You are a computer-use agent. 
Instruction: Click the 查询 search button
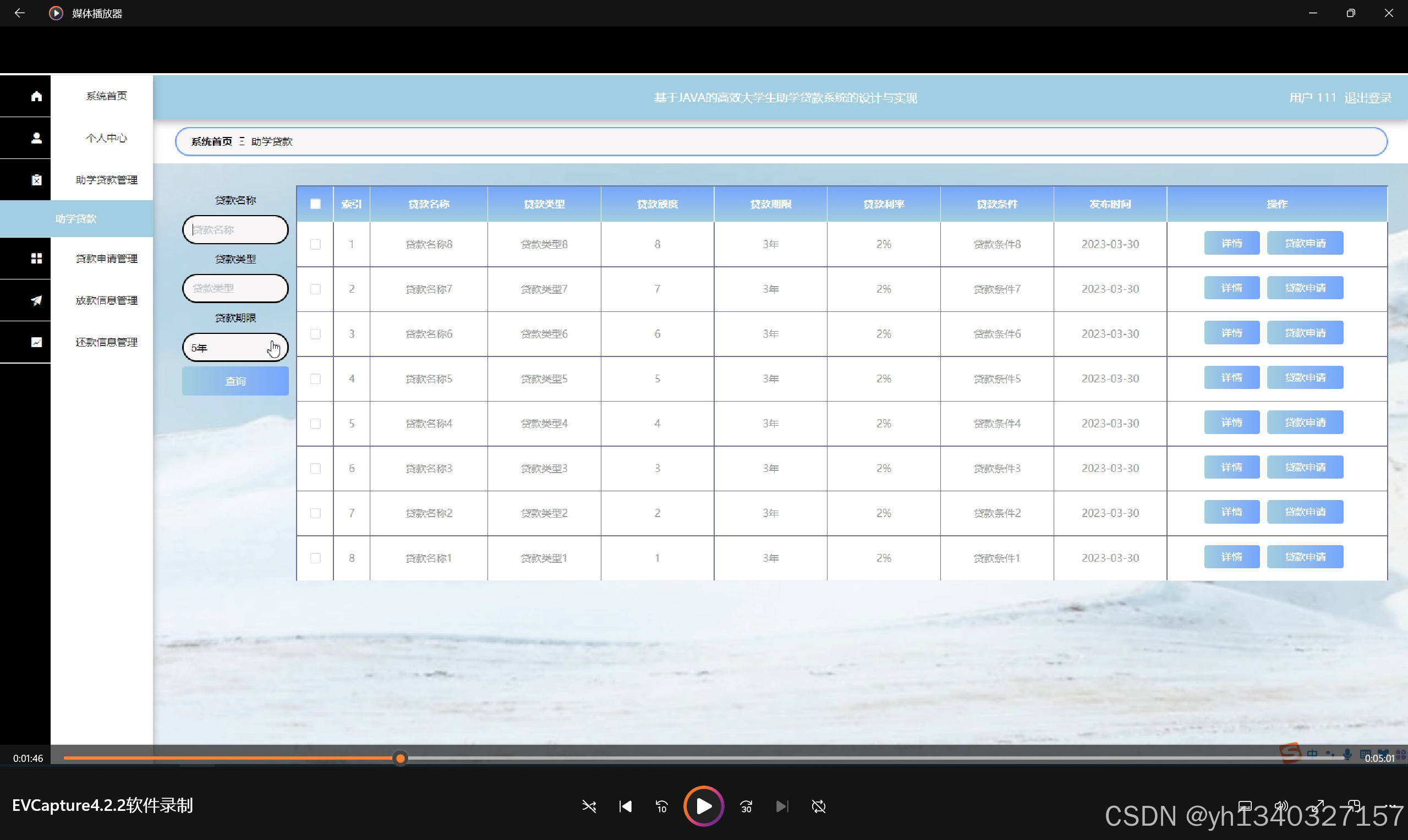(235, 382)
